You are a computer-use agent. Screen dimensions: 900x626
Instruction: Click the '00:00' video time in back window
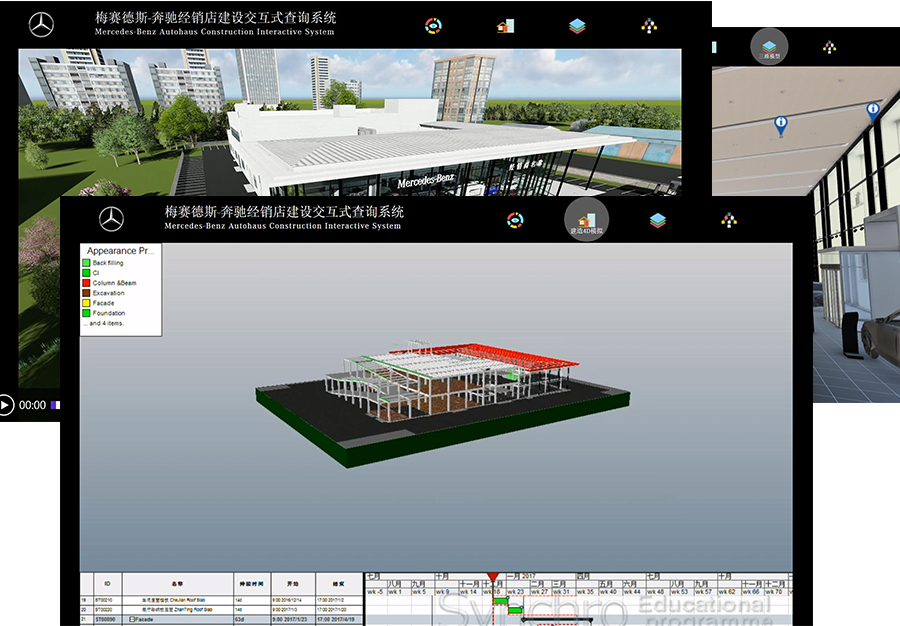pyautogui.click(x=32, y=405)
